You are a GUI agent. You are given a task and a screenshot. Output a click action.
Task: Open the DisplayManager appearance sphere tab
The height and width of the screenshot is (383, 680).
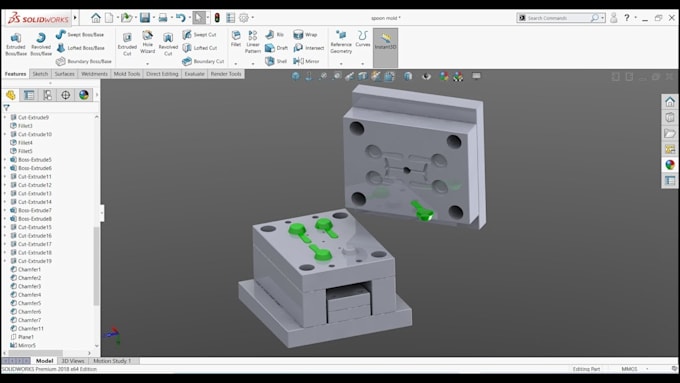(84, 95)
